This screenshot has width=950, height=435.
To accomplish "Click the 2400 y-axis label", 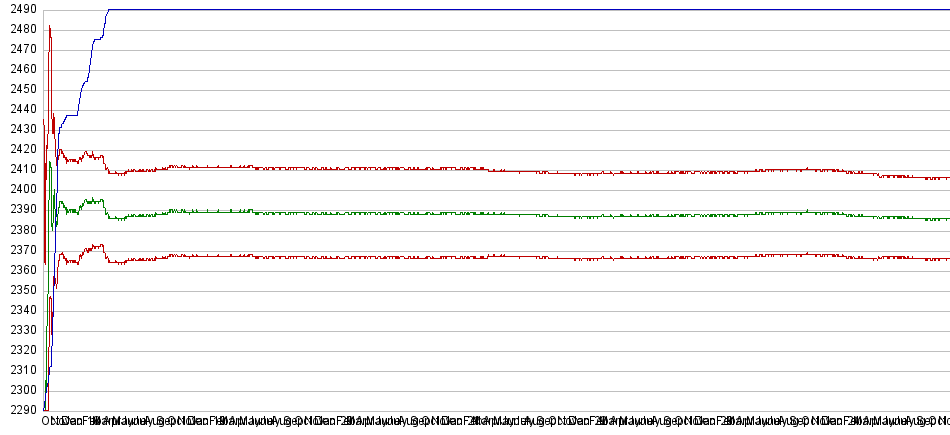I will point(20,189).
